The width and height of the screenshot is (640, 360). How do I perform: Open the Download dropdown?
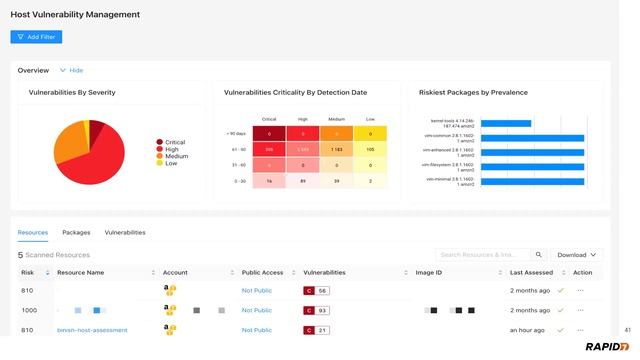click(576, 255)
